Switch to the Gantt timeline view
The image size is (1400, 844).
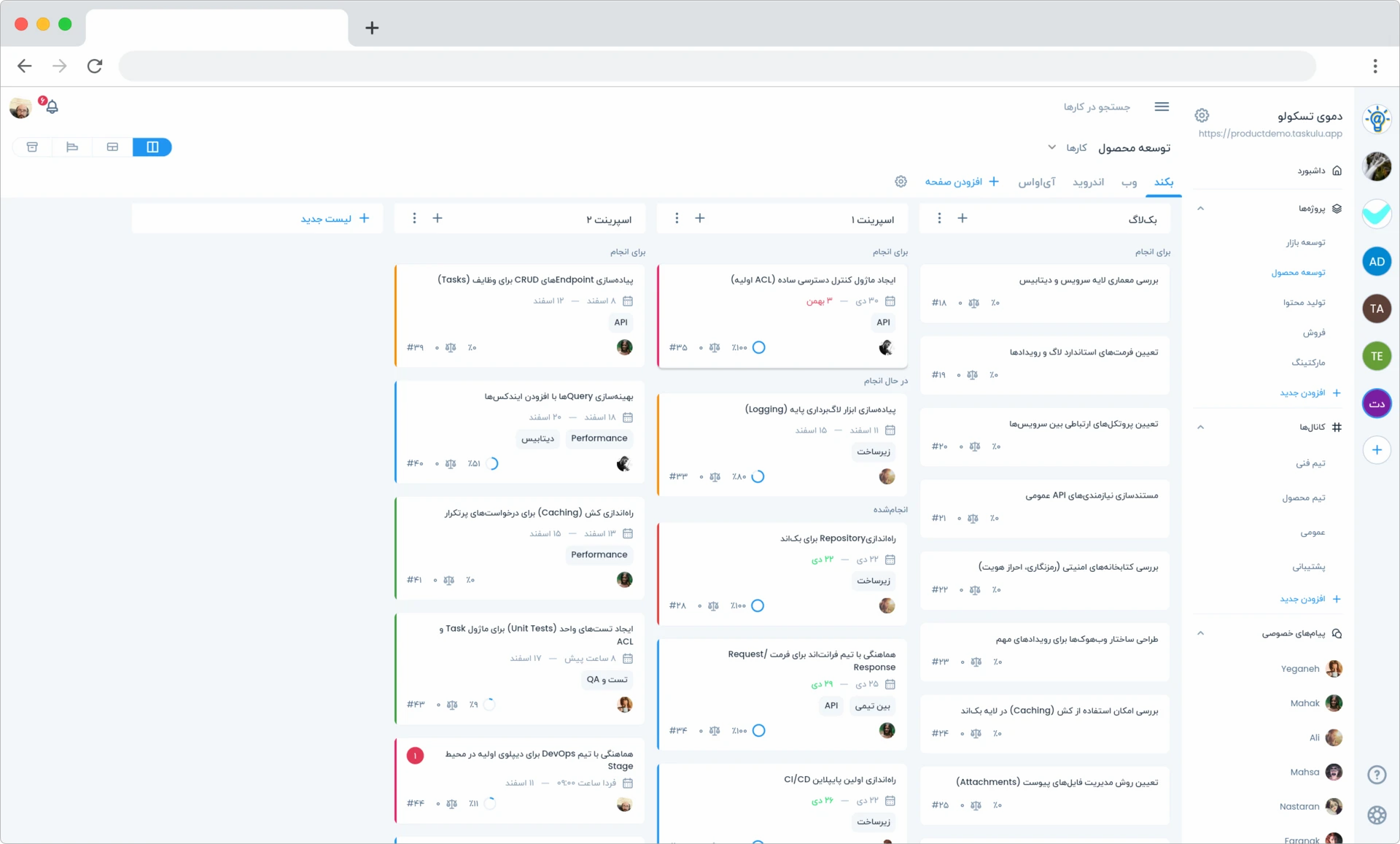[x=72, y=147]
